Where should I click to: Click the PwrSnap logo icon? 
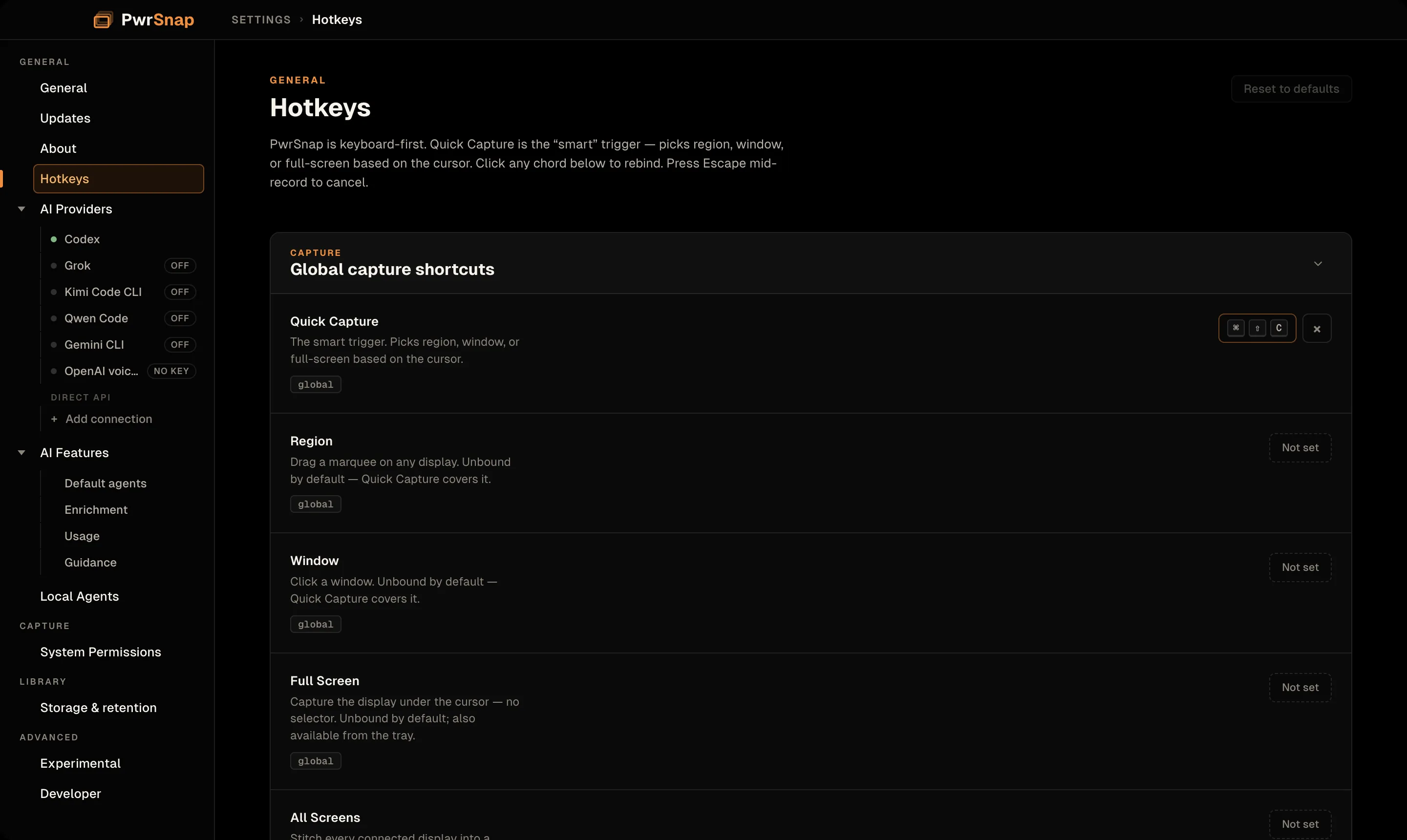coord(103,20)
